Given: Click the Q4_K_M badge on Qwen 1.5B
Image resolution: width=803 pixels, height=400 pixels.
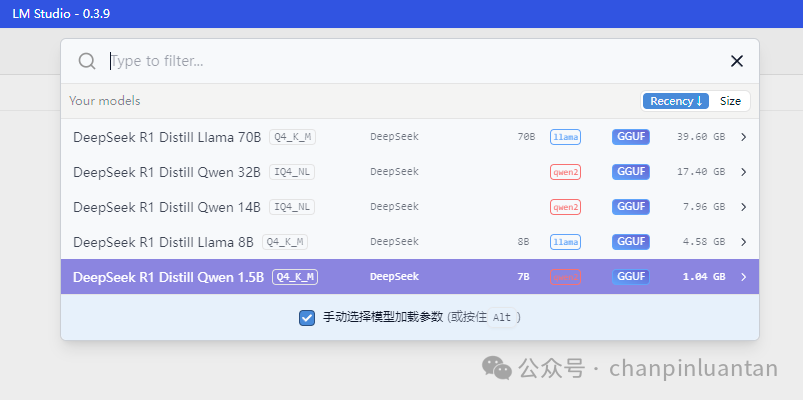Looking at the screenshot, I should pyautogui.click(x=295, y=277).
